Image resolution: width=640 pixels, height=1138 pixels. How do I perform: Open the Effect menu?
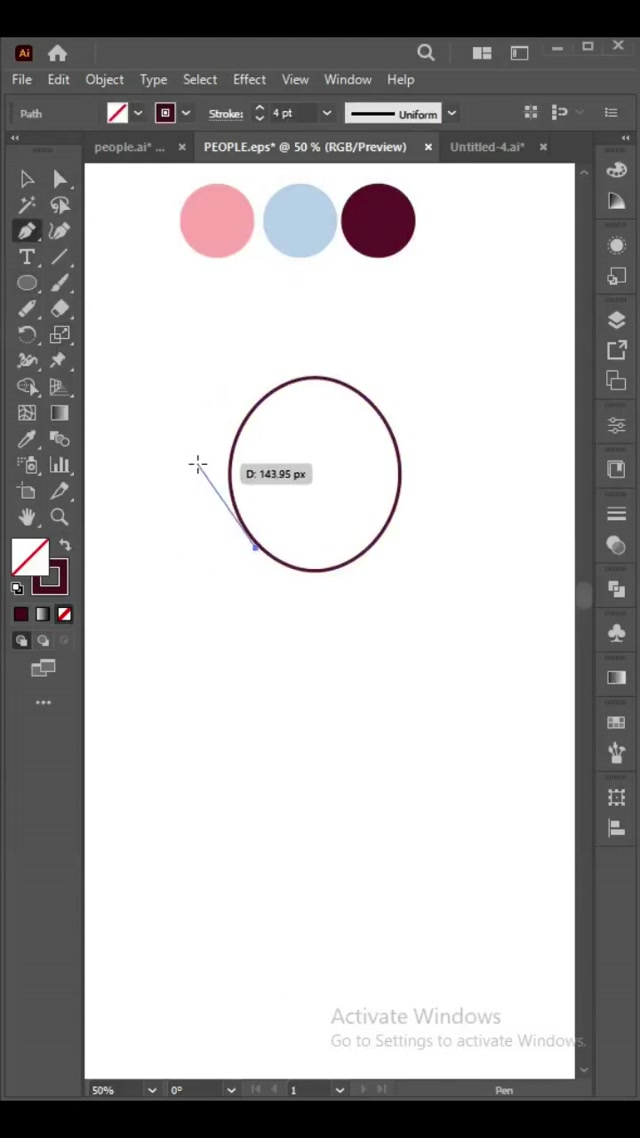249,79
